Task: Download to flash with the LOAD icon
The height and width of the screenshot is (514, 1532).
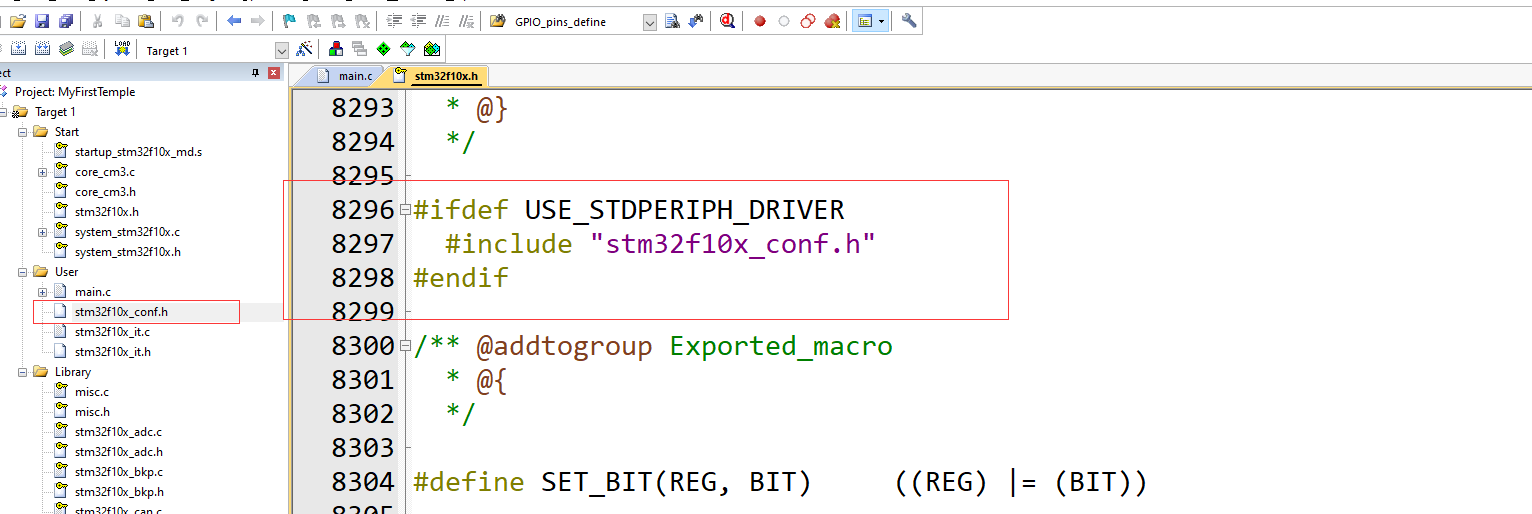Action: point(122,49)
